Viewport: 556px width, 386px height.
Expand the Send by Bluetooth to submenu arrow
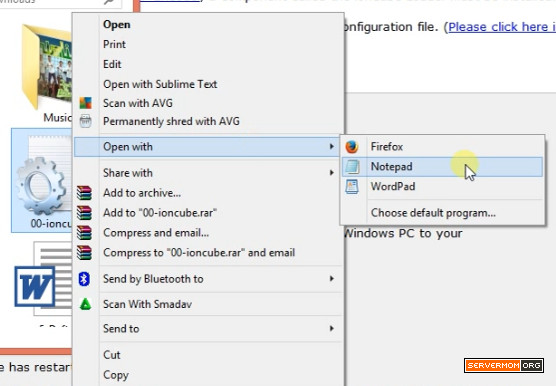[332, 279]
